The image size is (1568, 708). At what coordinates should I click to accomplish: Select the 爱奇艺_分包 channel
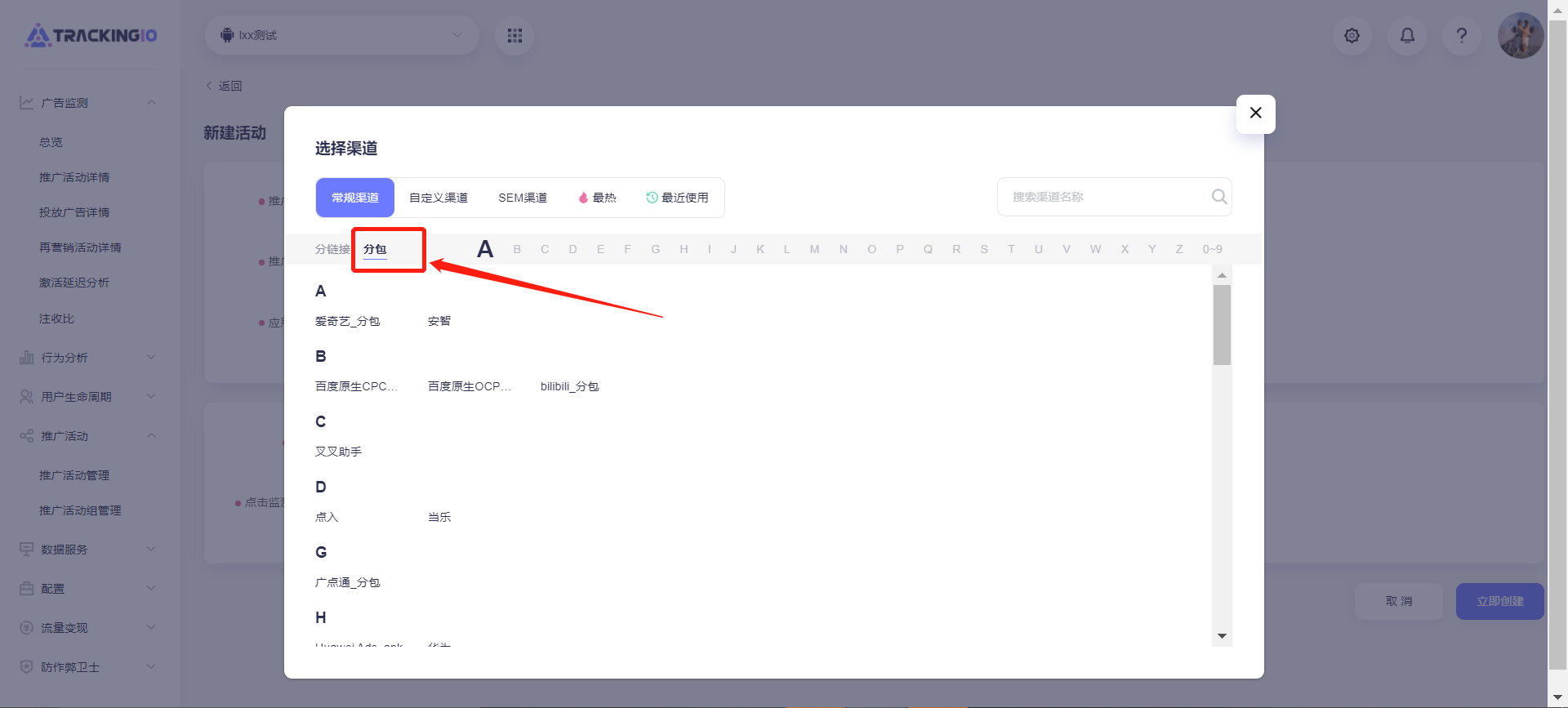[347, 321]
